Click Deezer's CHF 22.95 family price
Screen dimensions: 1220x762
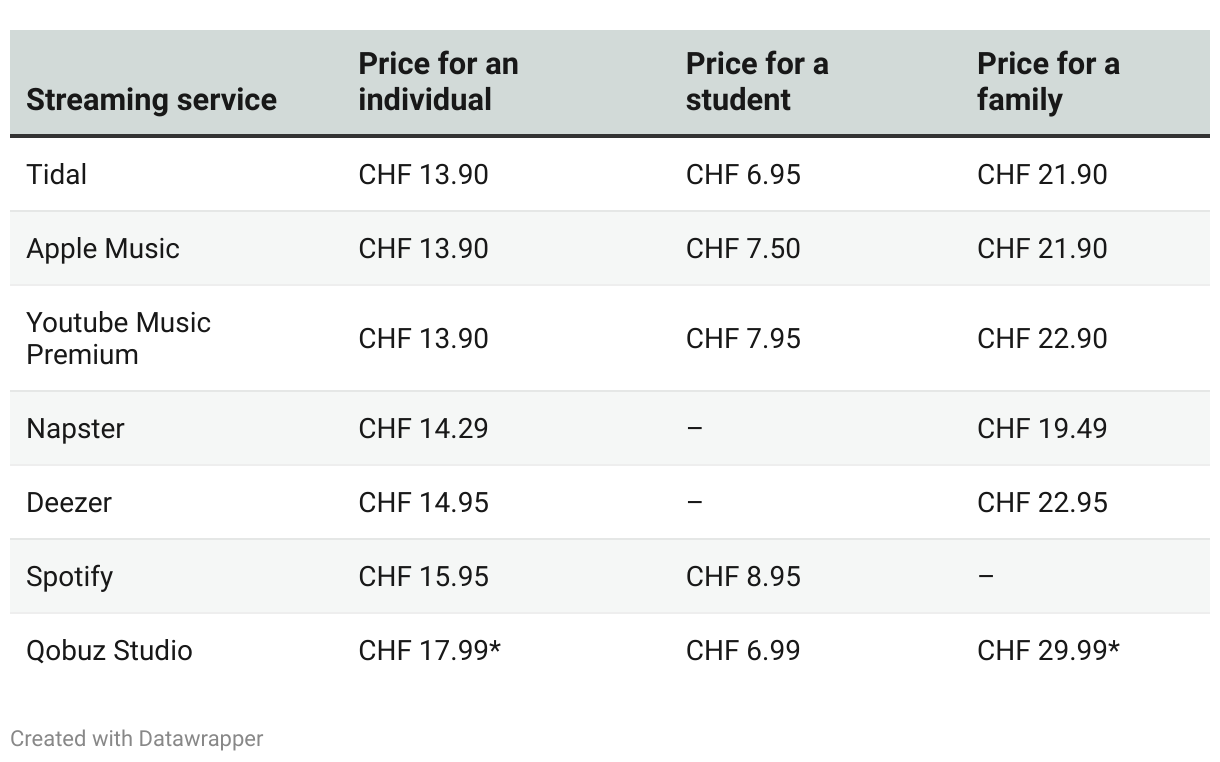(x=1042, y=503)
